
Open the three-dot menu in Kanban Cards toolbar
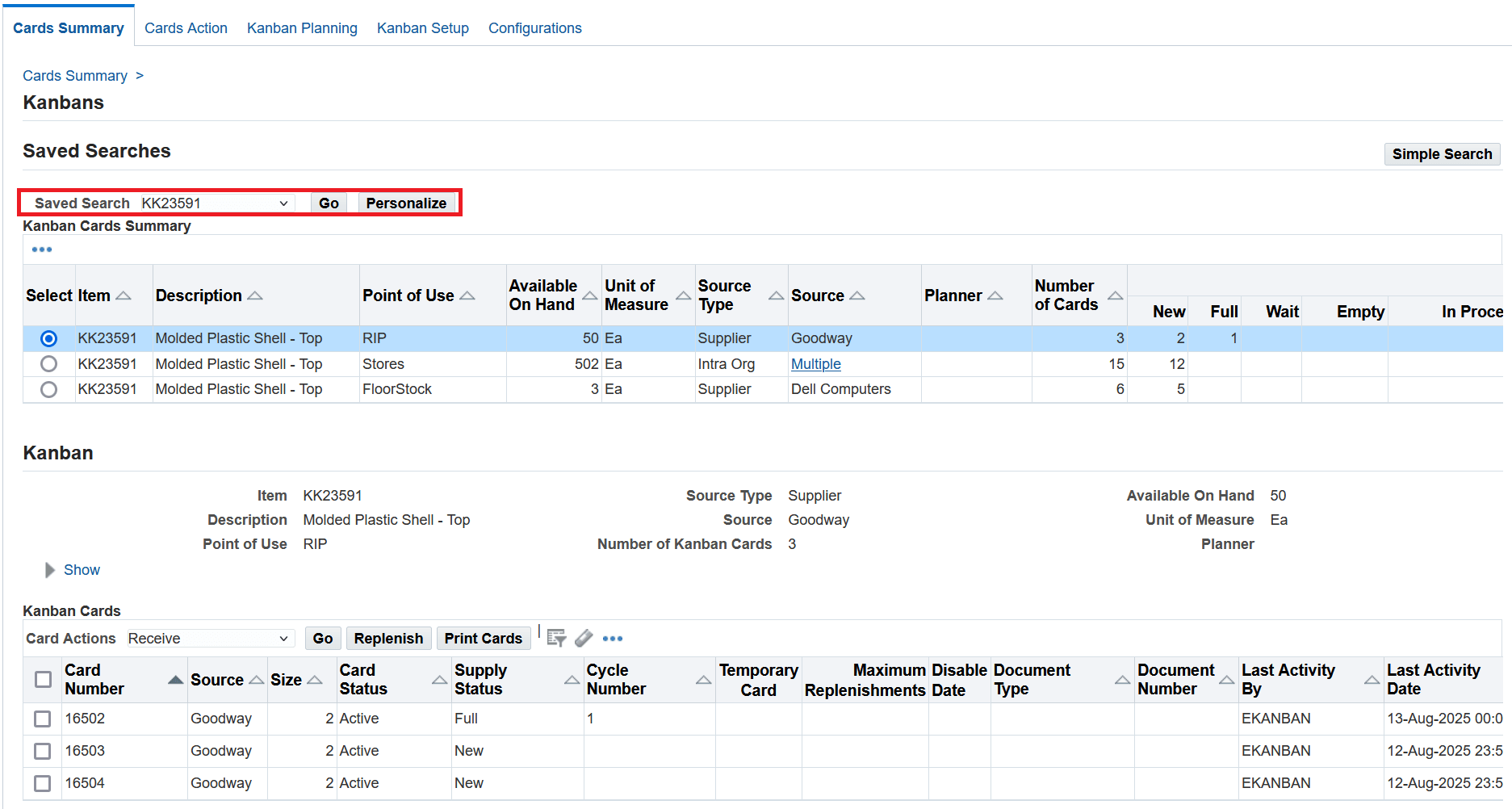pos(613,639)
